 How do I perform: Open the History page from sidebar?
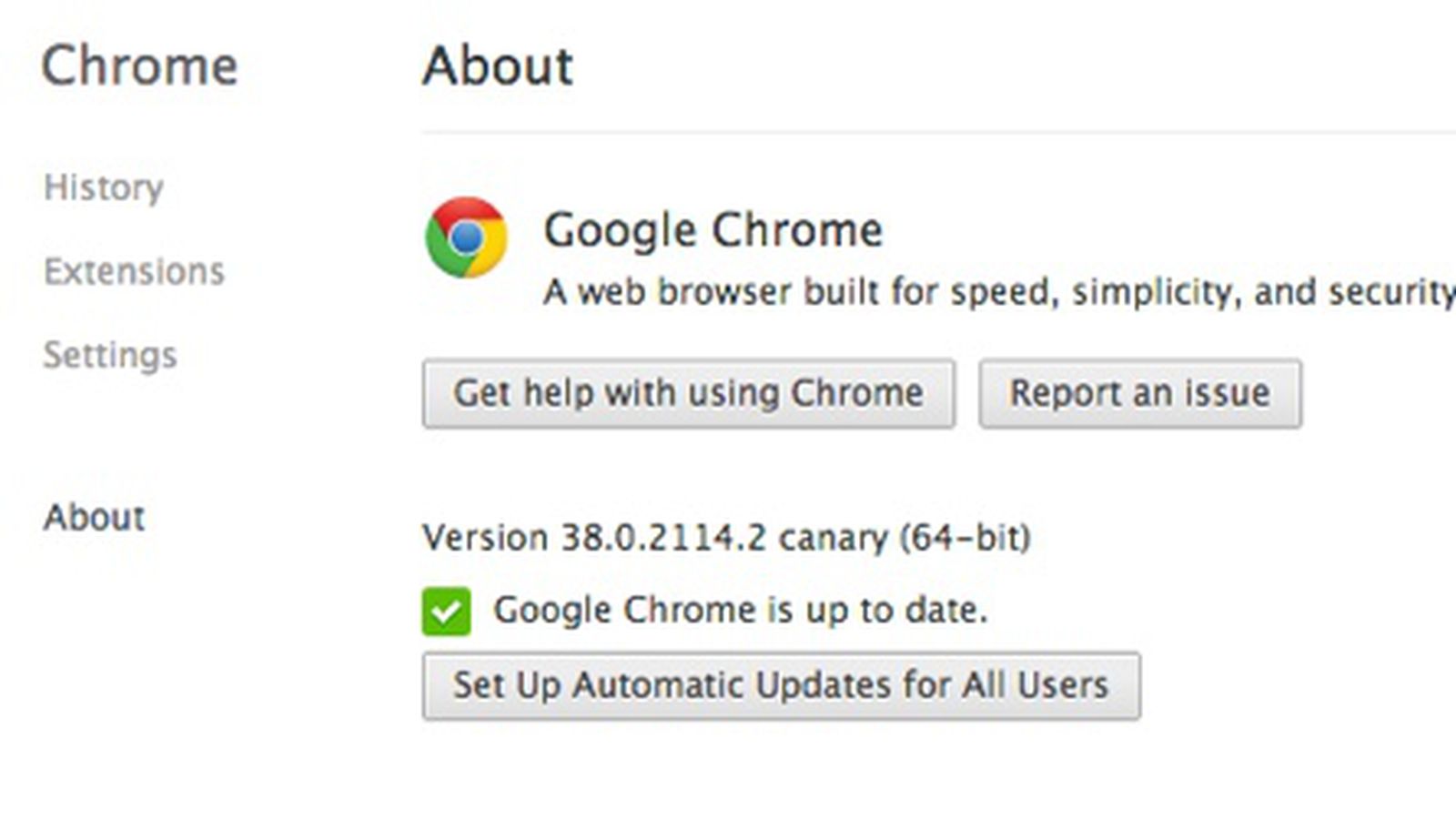pyautogui.click(x=104, y=187)
